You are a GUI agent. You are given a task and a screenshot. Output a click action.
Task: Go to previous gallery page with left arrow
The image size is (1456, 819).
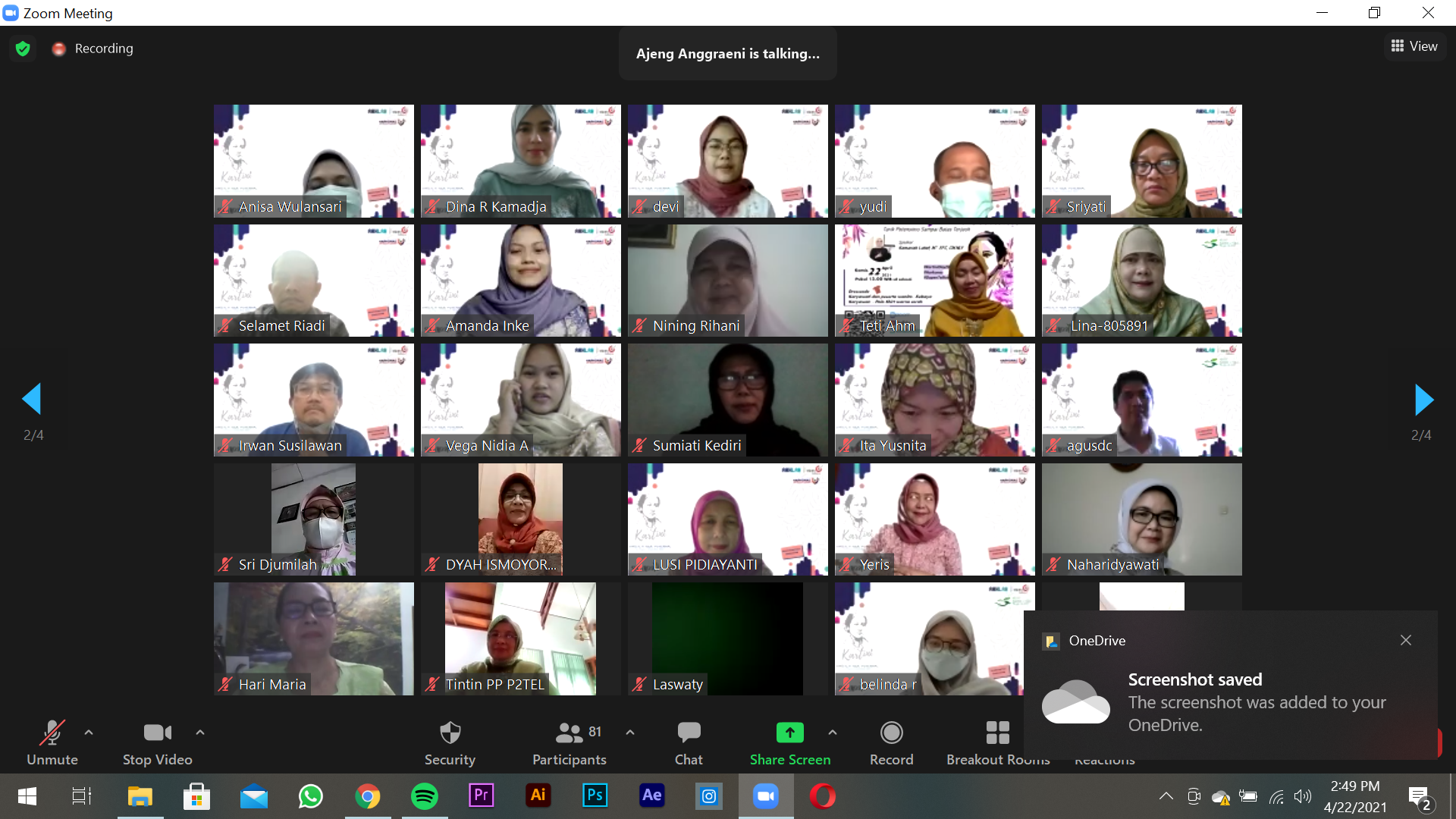[32, 399]
